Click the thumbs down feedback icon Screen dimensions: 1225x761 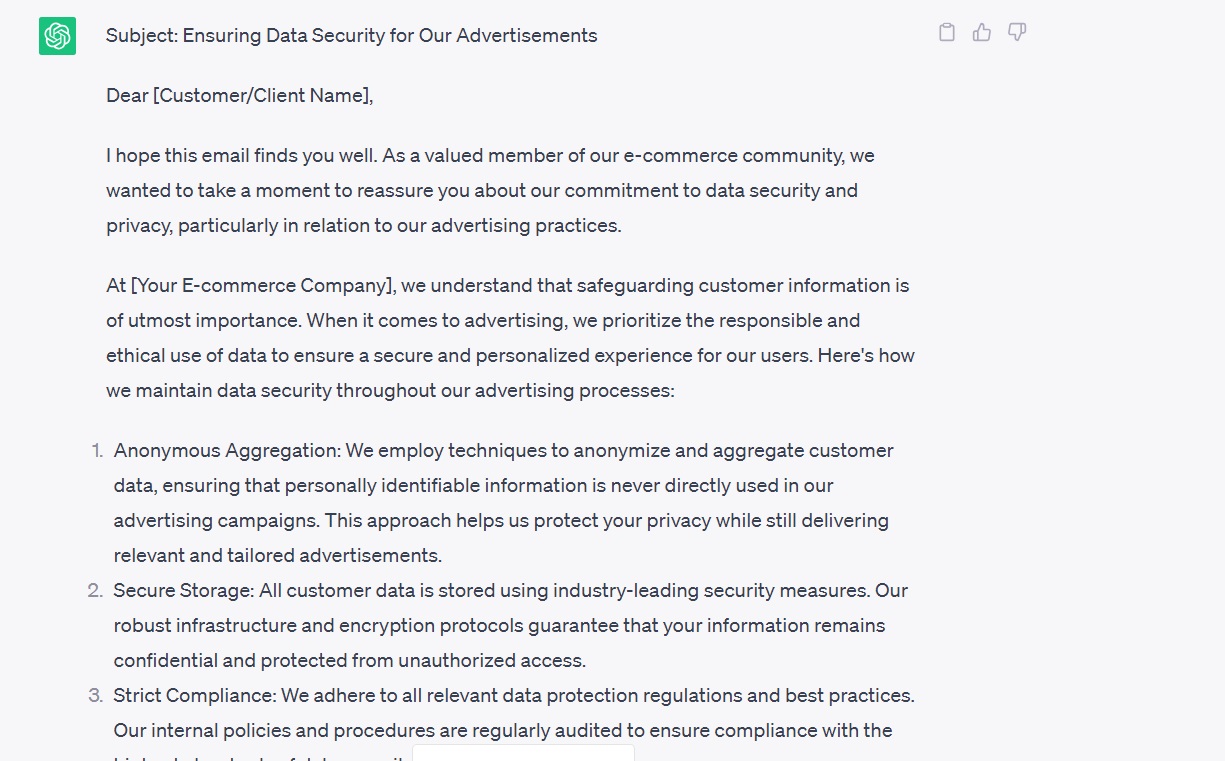(1017, 32)
